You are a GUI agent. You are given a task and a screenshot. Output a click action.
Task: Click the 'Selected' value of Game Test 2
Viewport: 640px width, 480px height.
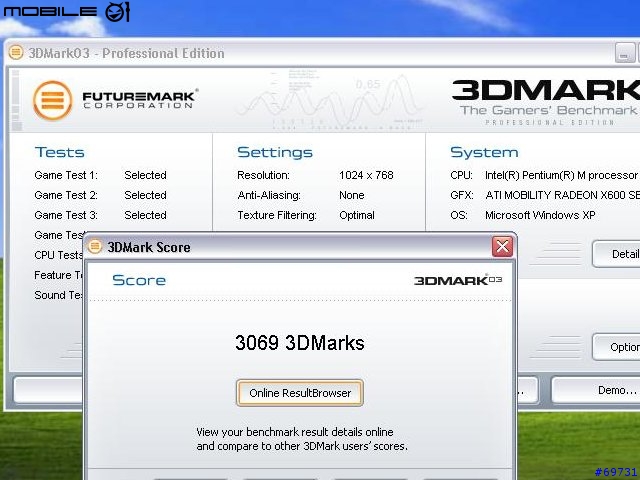coord(145,195)
